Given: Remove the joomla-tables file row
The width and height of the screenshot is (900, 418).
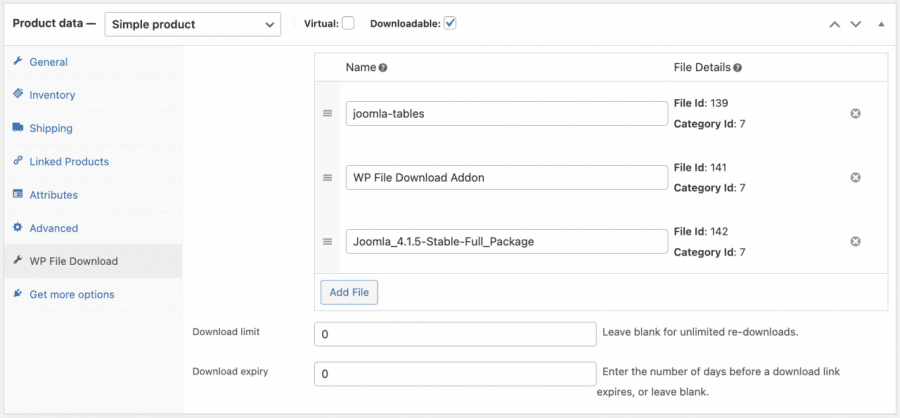Looking at the screenshot, I should (x=855, y=114).
